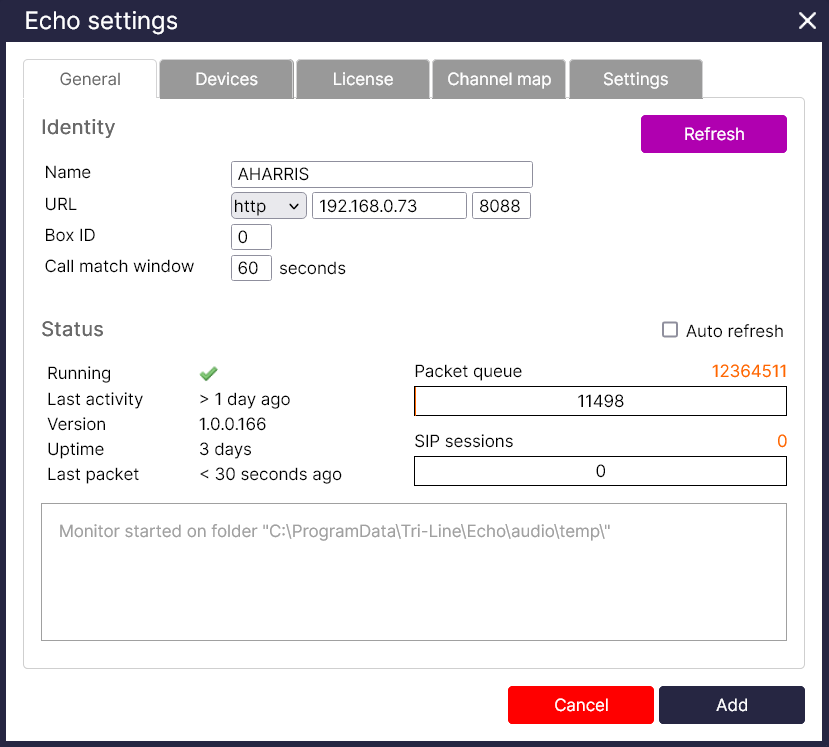This screenshot has width=829, height=747.
Task: Click the Call match window seconds field
Action: click(x=251, y=268)
